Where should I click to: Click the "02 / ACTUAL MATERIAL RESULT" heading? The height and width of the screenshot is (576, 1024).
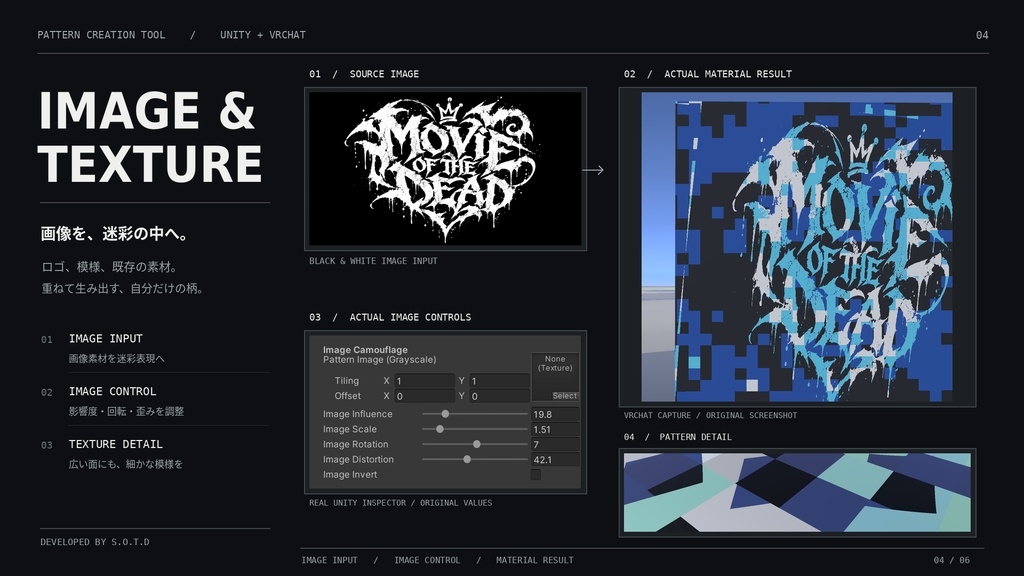tap(708, 74)
